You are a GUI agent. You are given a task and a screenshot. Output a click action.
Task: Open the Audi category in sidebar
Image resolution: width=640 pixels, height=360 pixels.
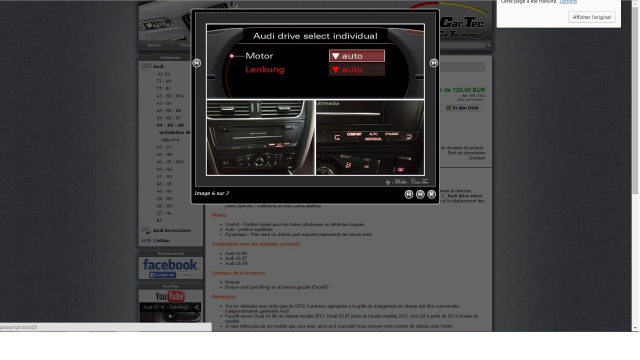(158, 67)
